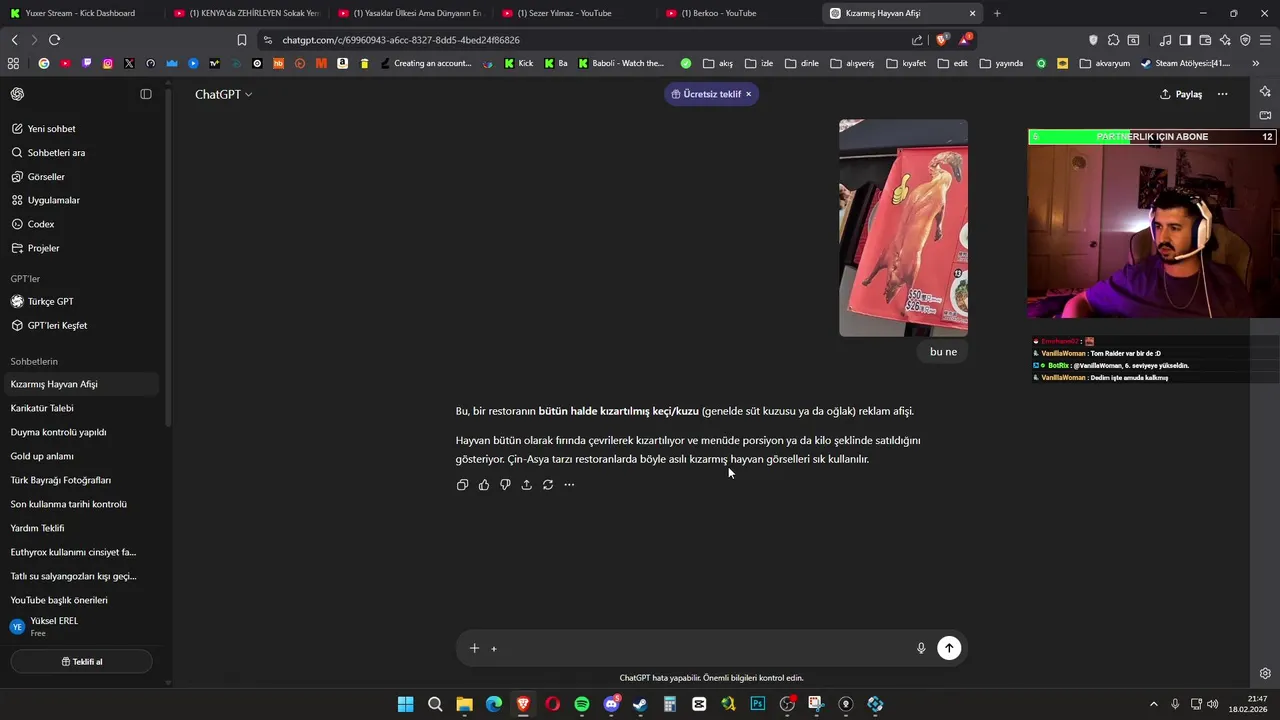Copy the response with the copy icon
This screenshot has width=1280, height=720.
pyautogui.click(x=462, y=485)
